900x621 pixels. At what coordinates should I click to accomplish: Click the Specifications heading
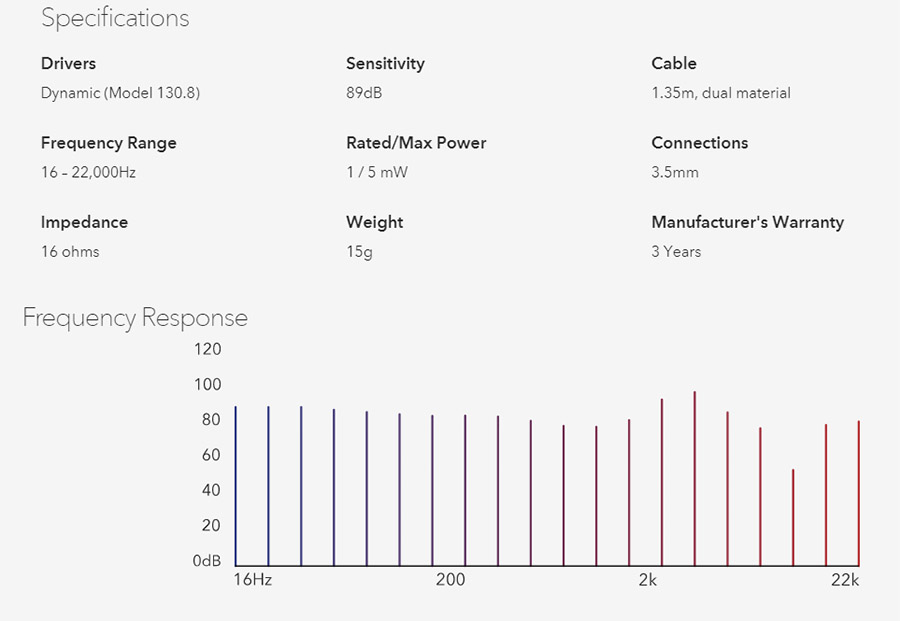coord(115,18)
